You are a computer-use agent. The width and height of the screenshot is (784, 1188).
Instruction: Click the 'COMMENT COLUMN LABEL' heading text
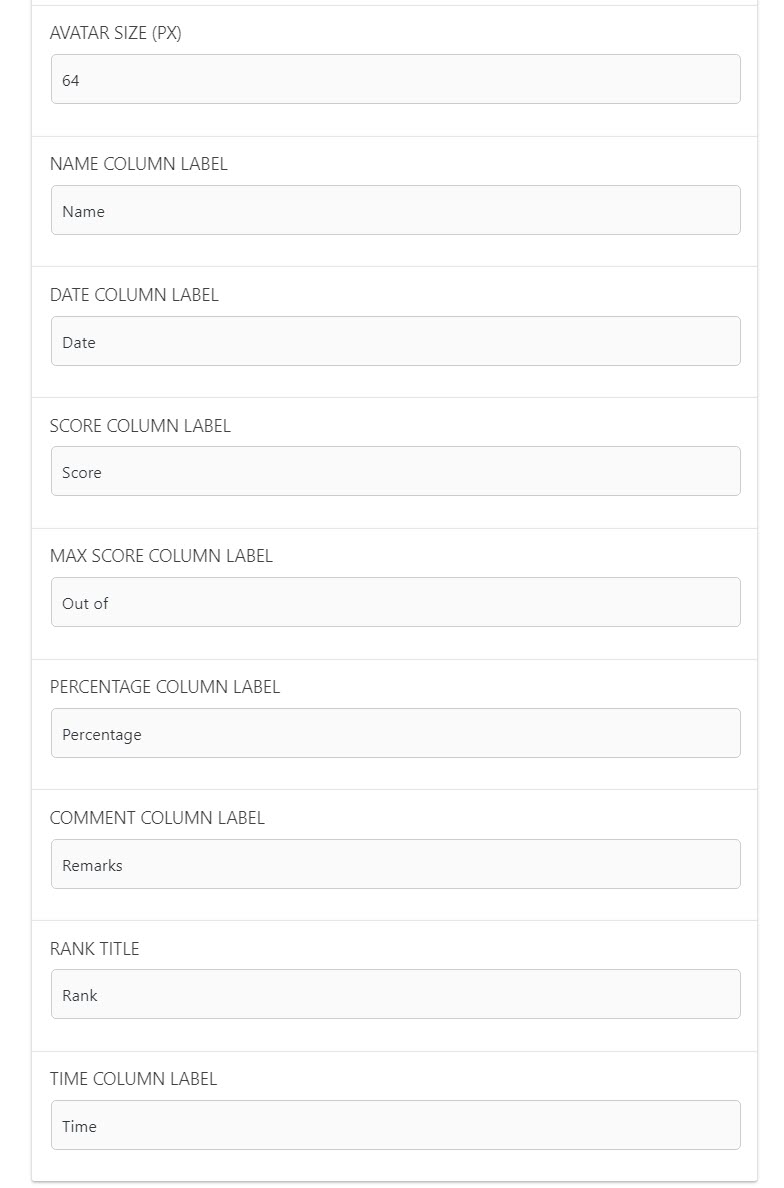click(x=158, y=818)
